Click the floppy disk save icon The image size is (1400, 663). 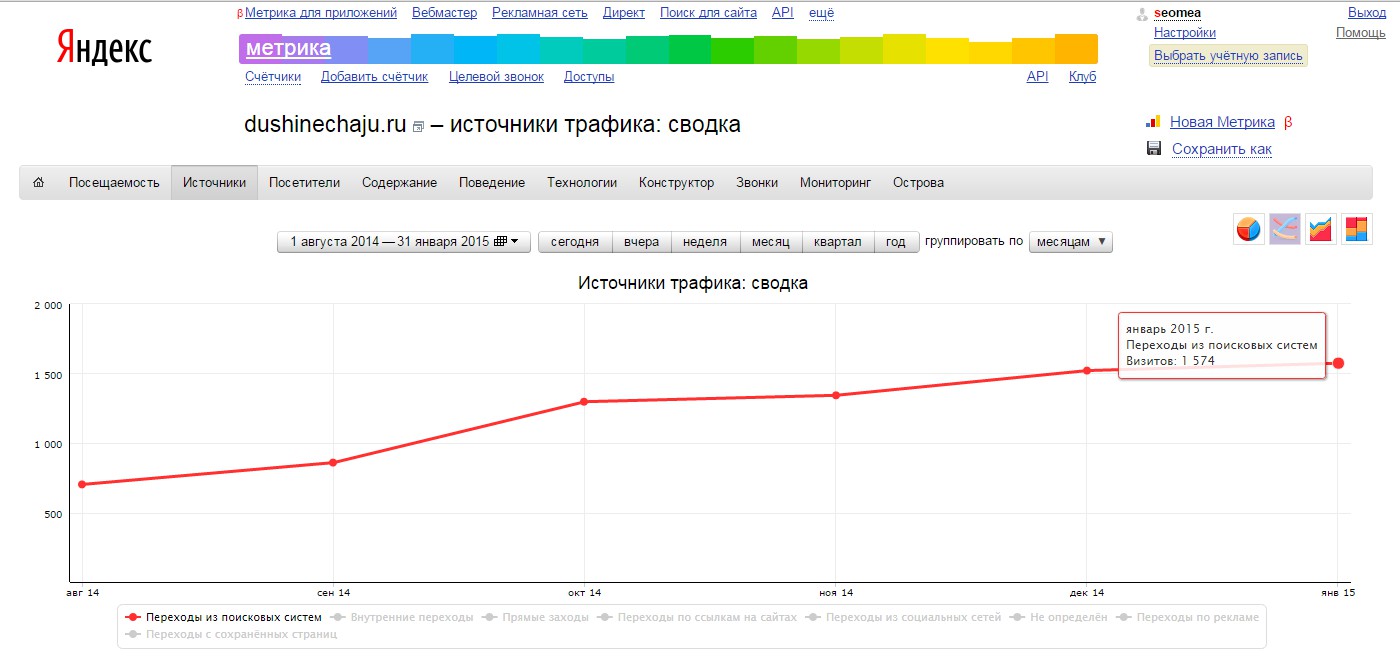tap(1153, 149)
